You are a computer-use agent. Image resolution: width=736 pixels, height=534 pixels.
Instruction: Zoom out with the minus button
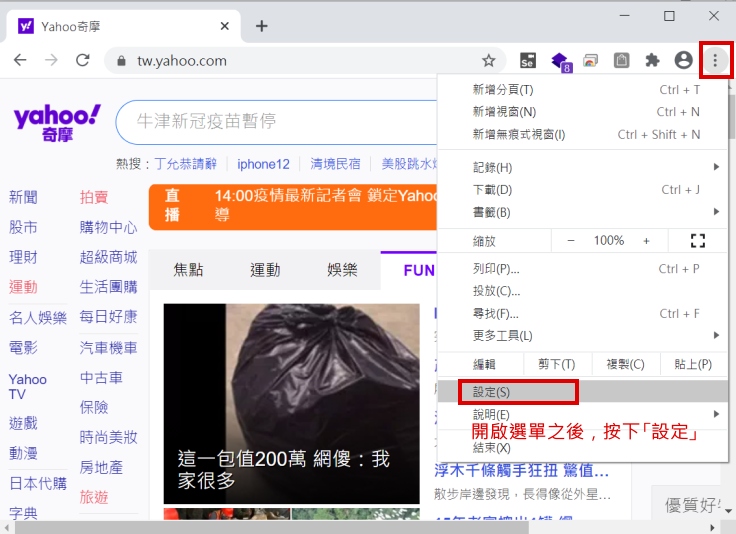[571, 241]
